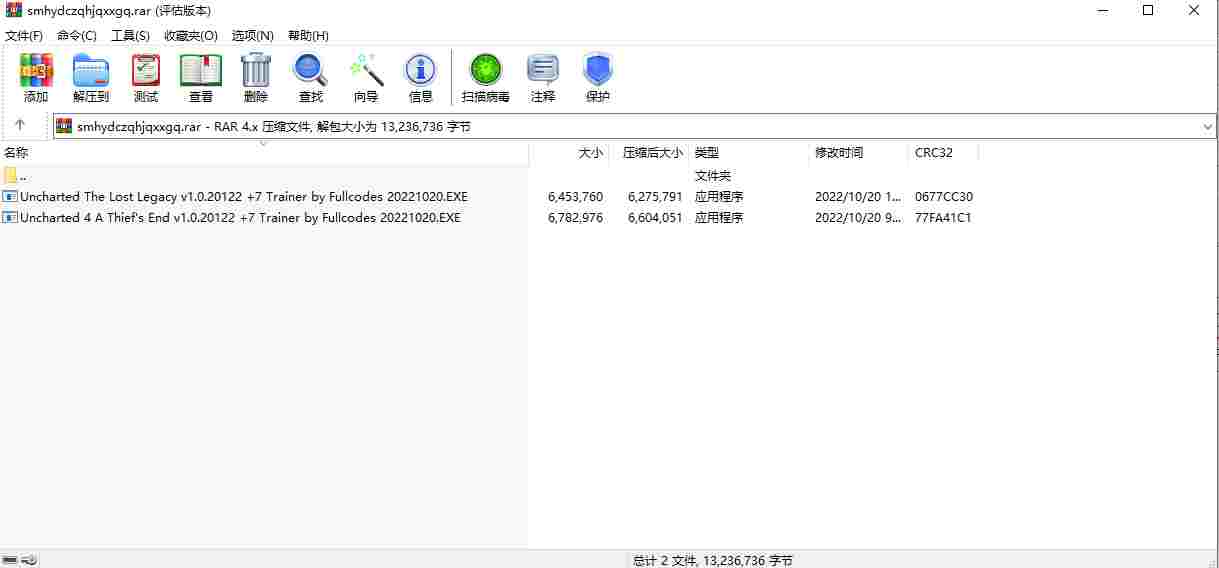The height and width of the screenshot is (568, 1219).
Task: Click size value 6,453,760
Action: 575,197
